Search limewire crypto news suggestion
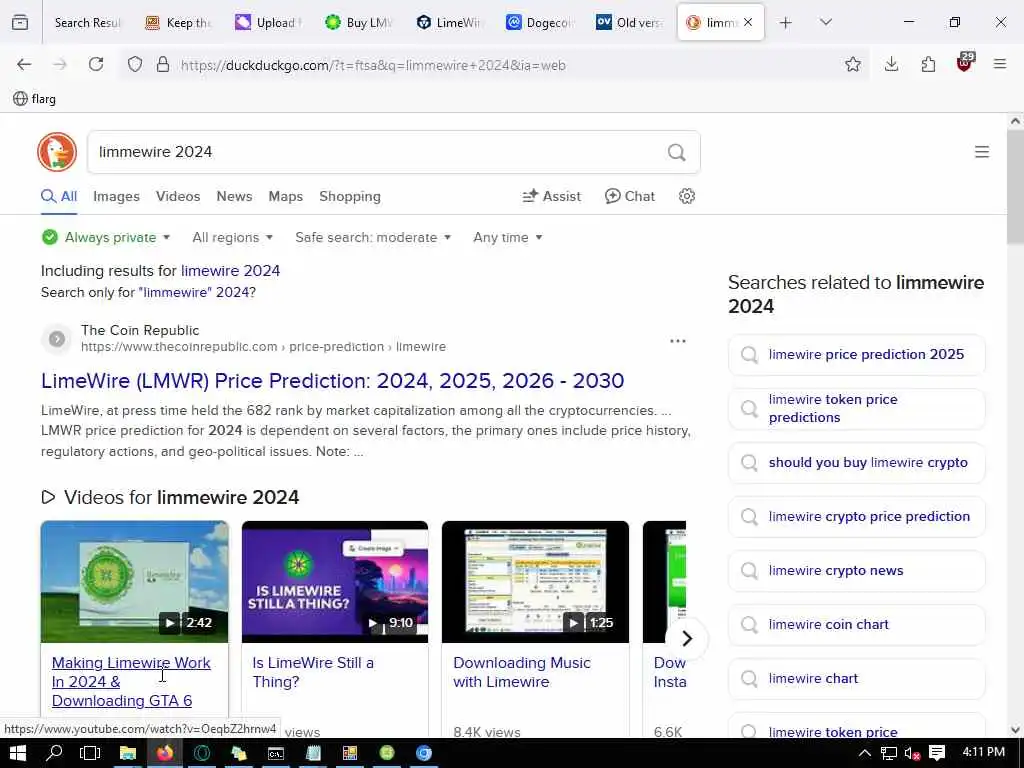This screenshot has height=768, width=1024. pos(856,571)
